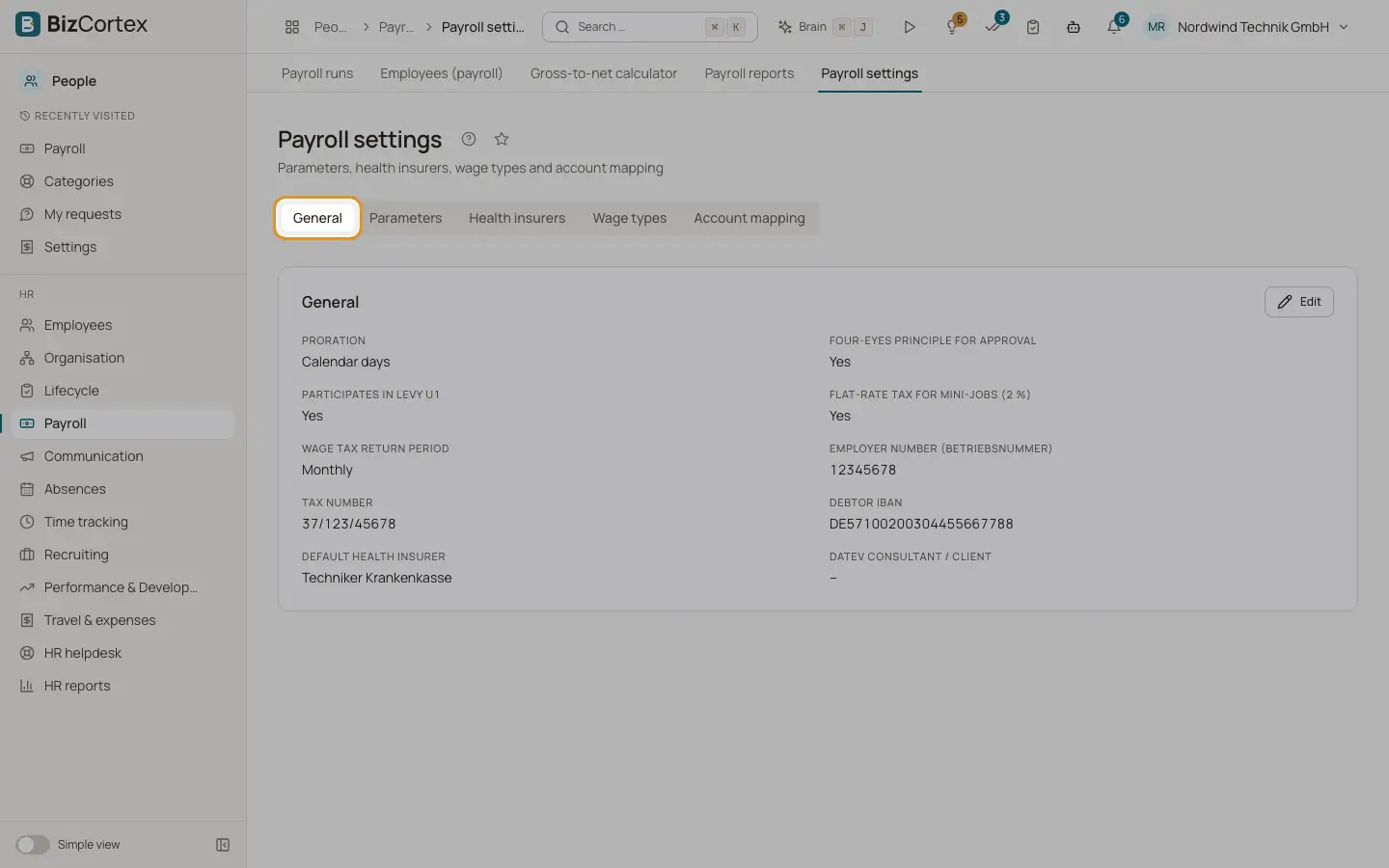The width and height of the screenshot is (1389, 868).
Task: Switch to the Parameters sub-tab
Action: click(405, 218)
